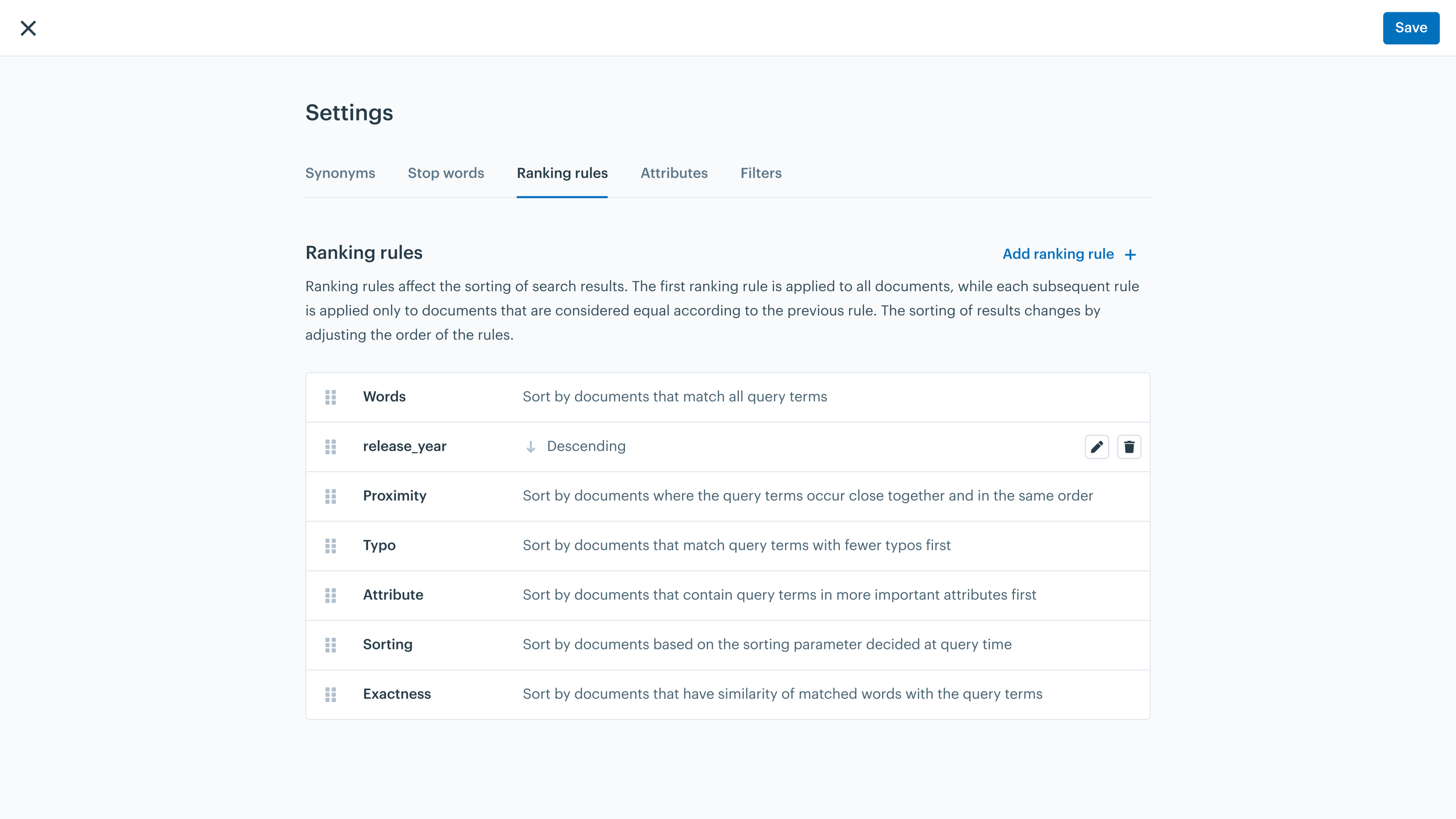The image size is (1456, 819).
Task: Open the Stop words tab
Action: click(446, 173)
